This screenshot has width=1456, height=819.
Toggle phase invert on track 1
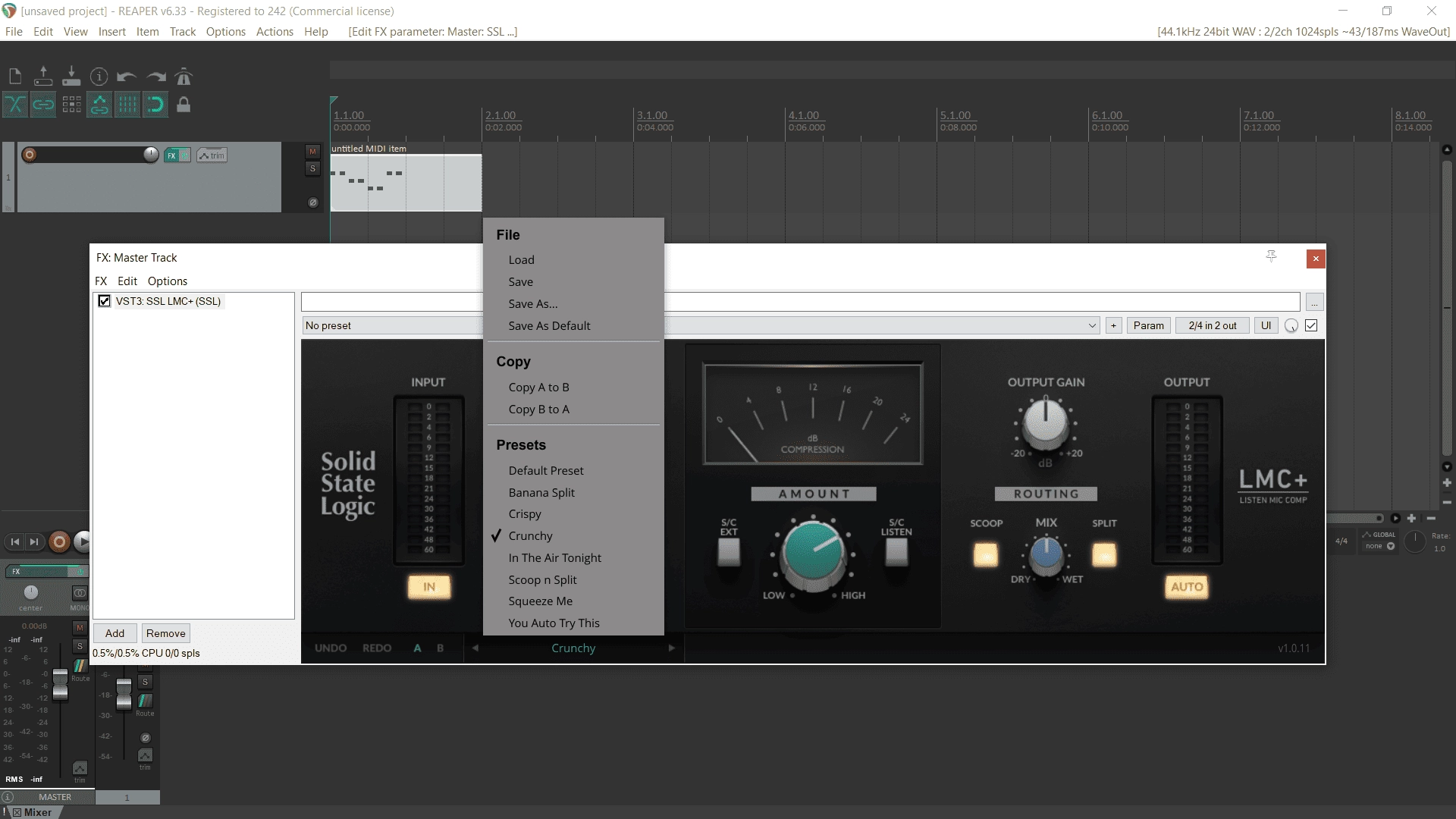(312, 202)
